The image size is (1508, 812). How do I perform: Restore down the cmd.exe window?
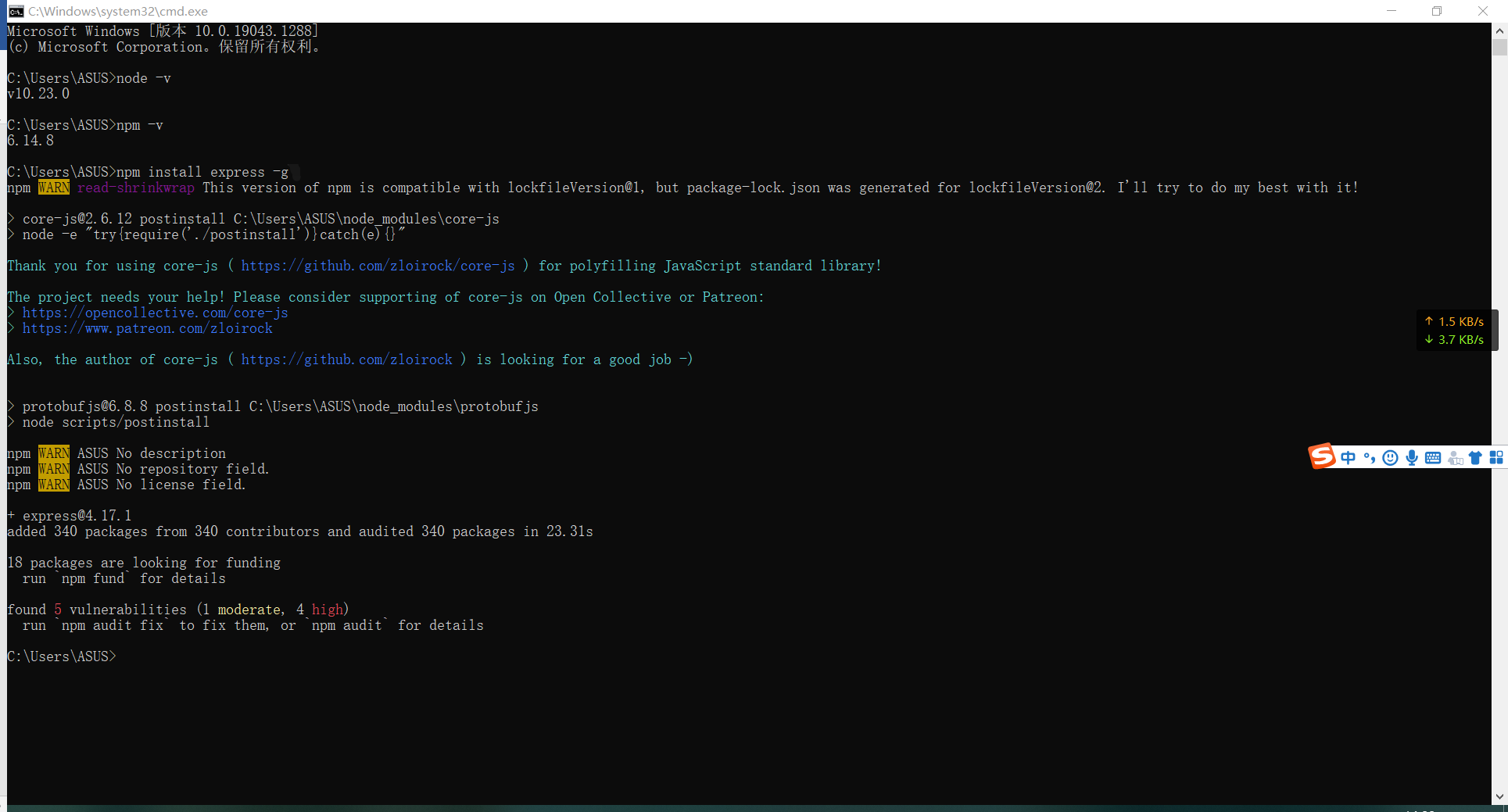[x=1437, y=11]
